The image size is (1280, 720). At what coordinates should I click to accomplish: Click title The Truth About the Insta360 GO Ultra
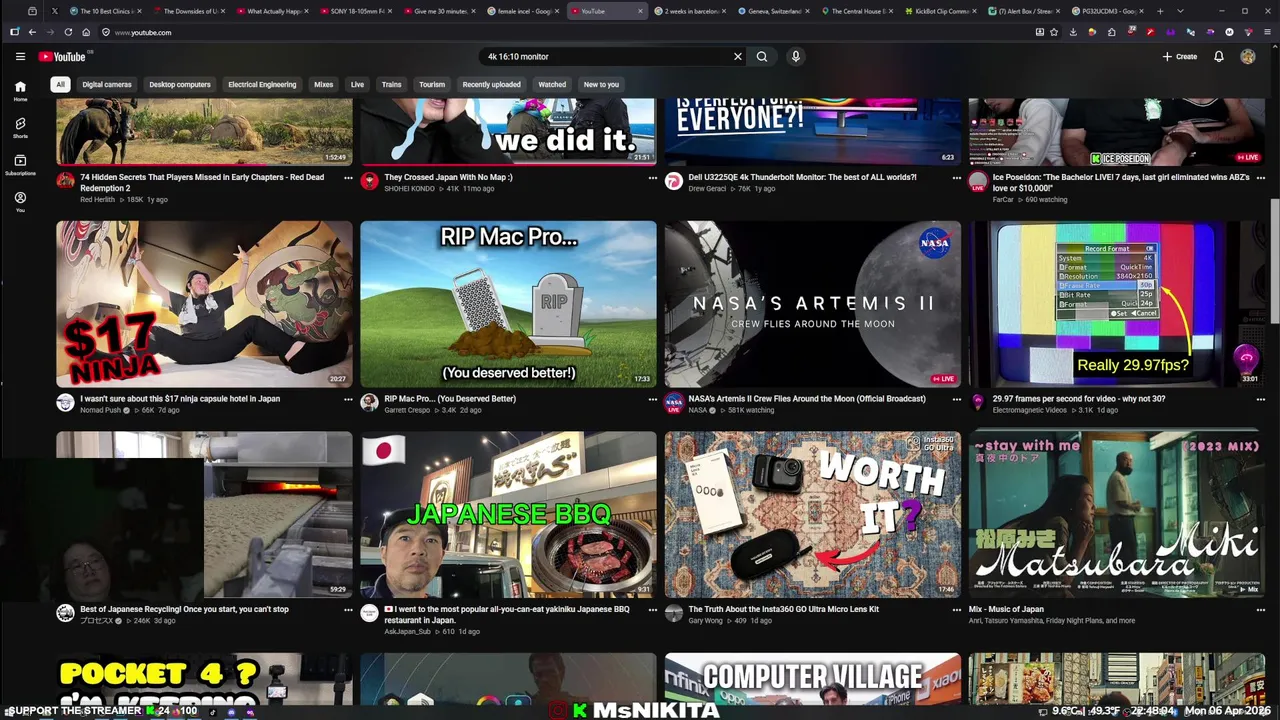tap(783, 609)
